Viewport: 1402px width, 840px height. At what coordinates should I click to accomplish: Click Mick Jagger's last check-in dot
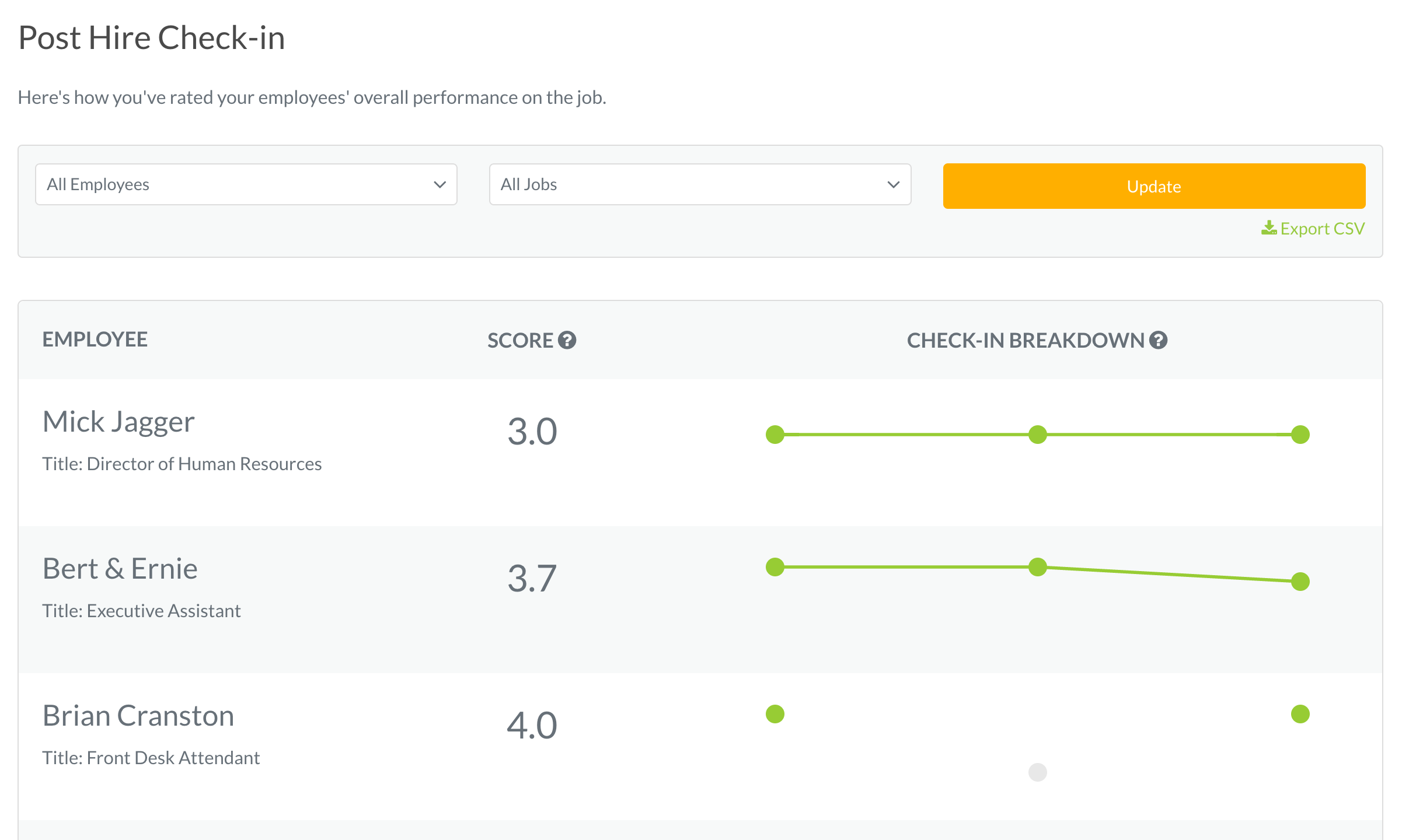pos(1300,435)
